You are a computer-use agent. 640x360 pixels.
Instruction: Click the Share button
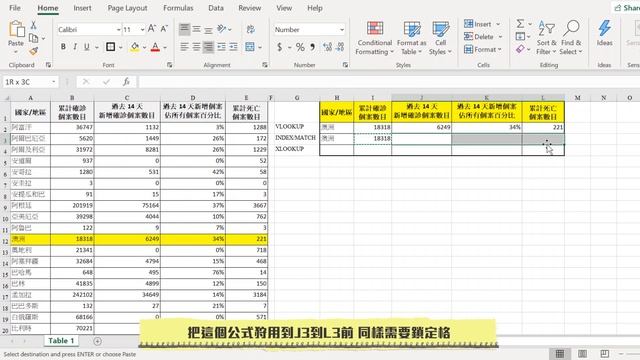coord(626,8)
